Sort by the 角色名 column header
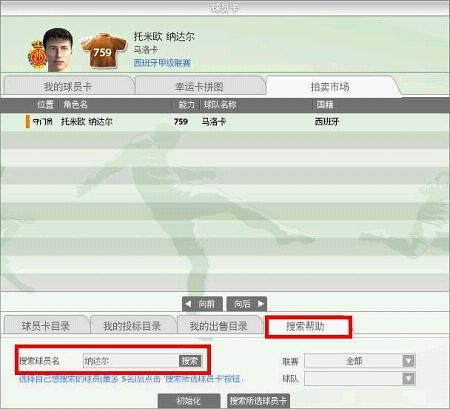 75,105
